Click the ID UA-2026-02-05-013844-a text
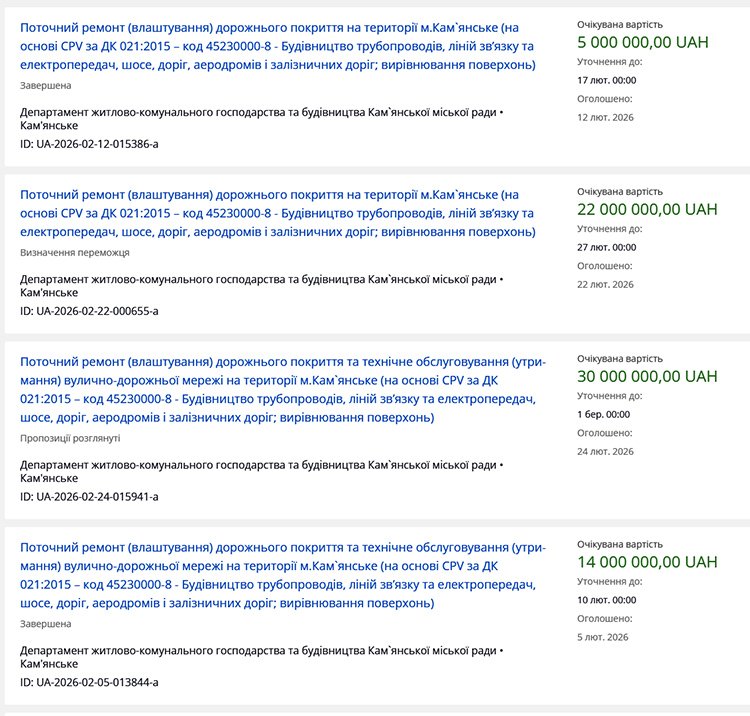Viewport: 750px width, 716px height. point(89,682)
